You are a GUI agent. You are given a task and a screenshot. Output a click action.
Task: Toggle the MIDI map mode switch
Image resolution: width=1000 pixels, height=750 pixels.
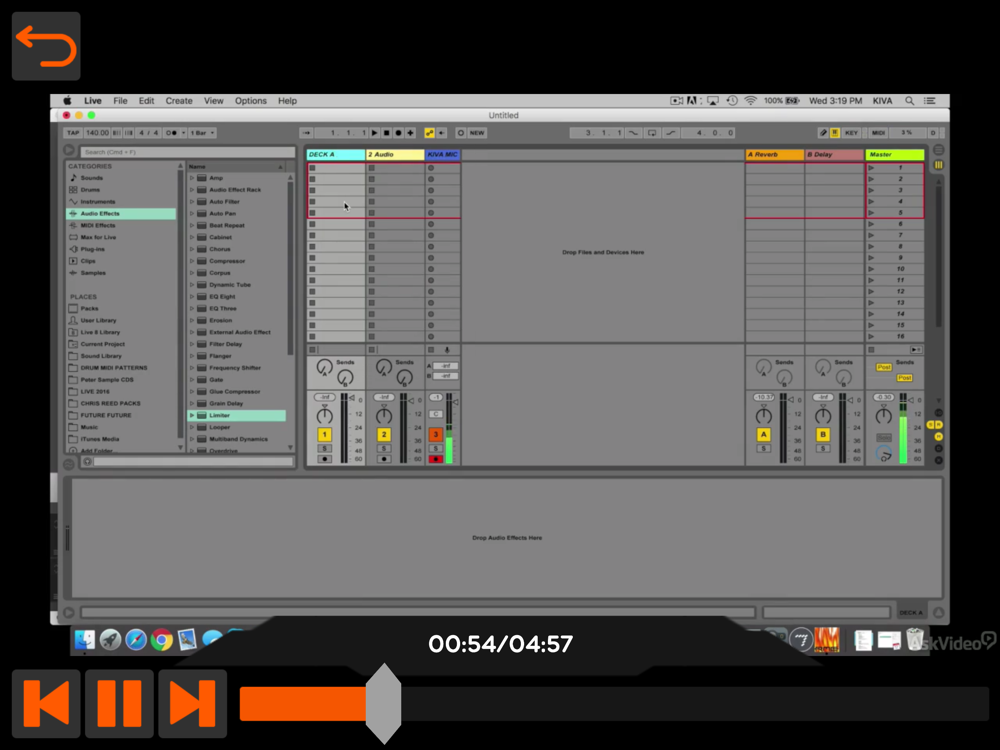coord(878,133)
